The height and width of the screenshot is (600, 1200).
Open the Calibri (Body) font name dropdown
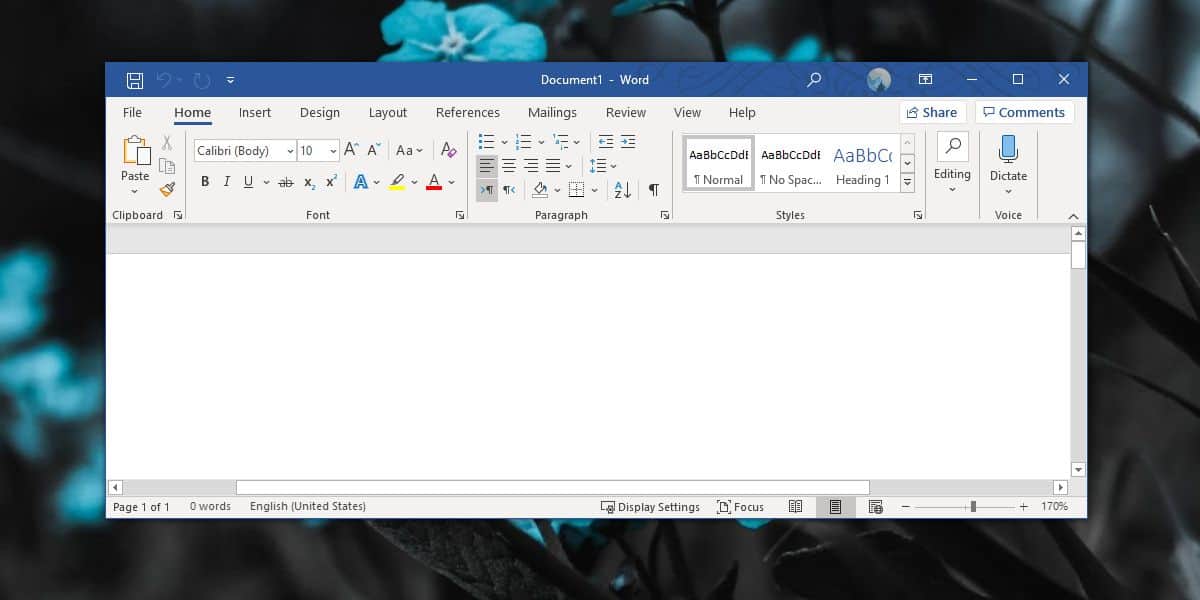coord(290,151)
